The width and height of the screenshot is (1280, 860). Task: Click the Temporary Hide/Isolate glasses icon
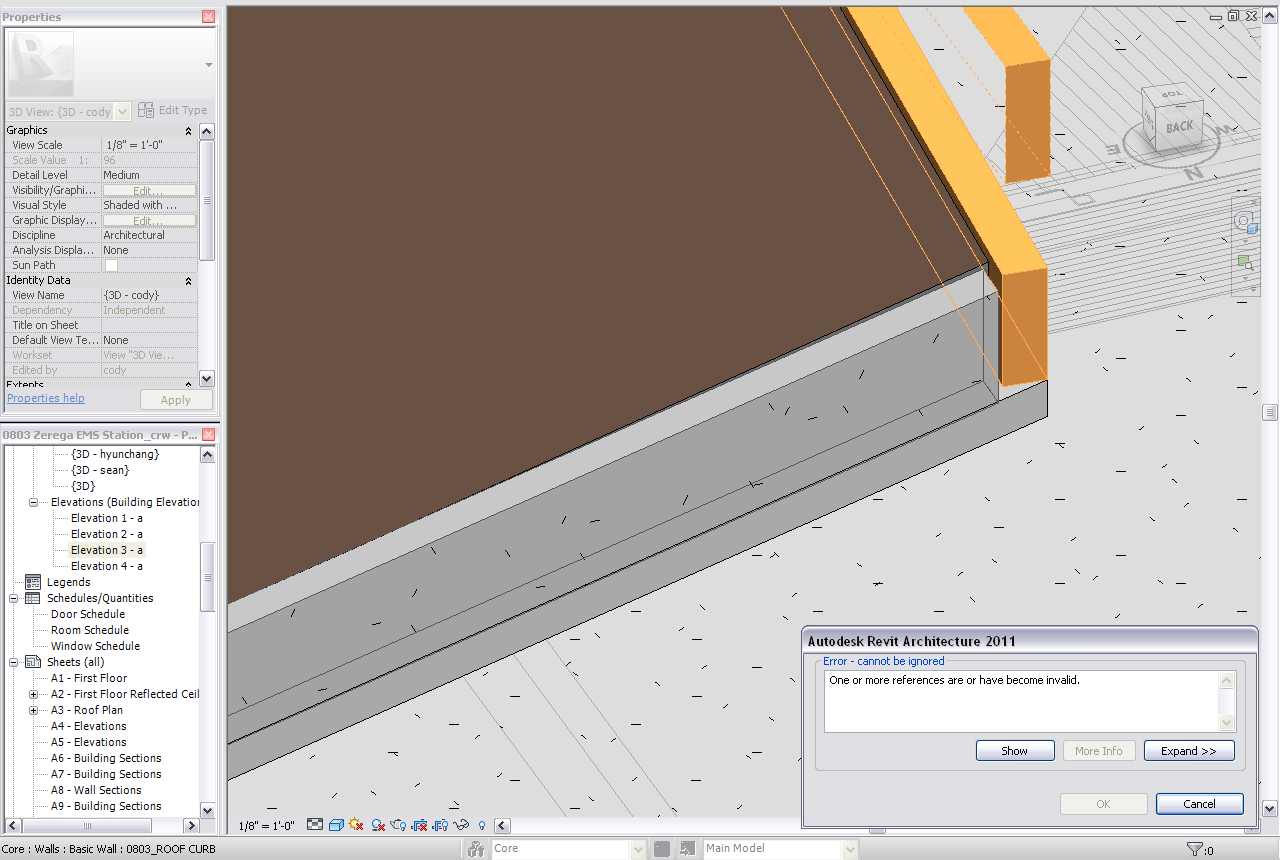click(462, 826)
